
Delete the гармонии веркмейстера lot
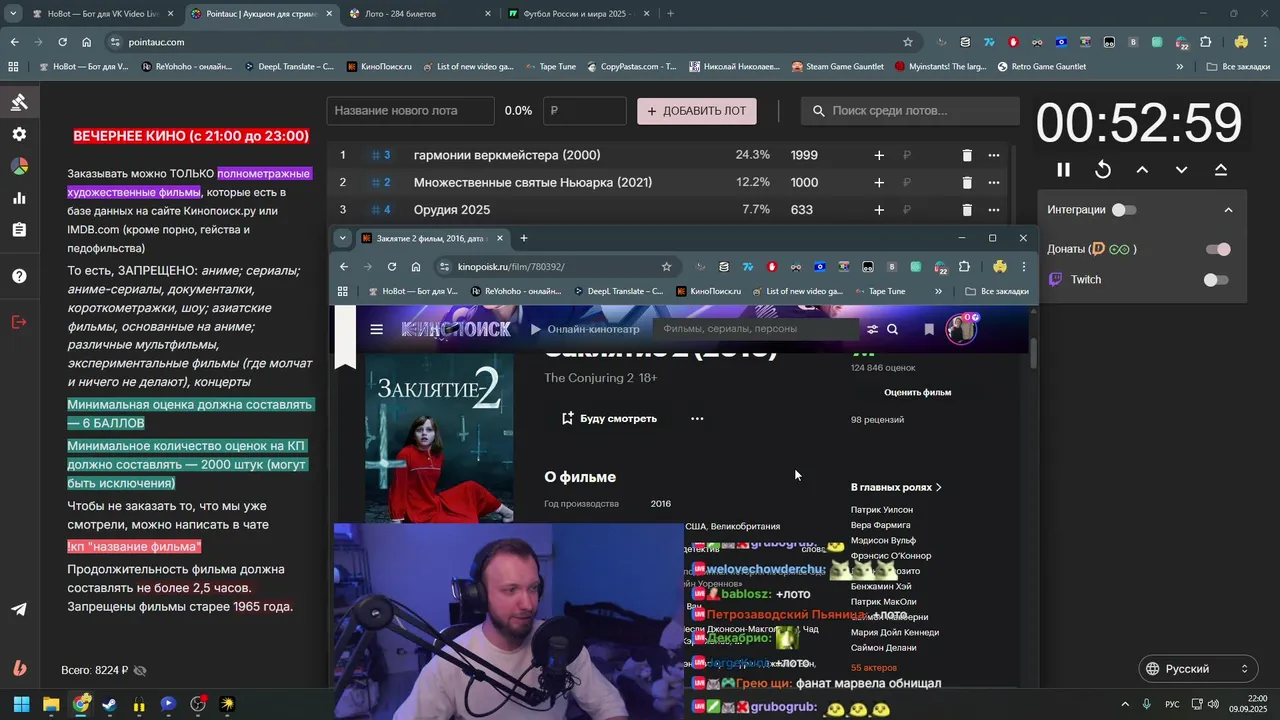click(967, 155)
